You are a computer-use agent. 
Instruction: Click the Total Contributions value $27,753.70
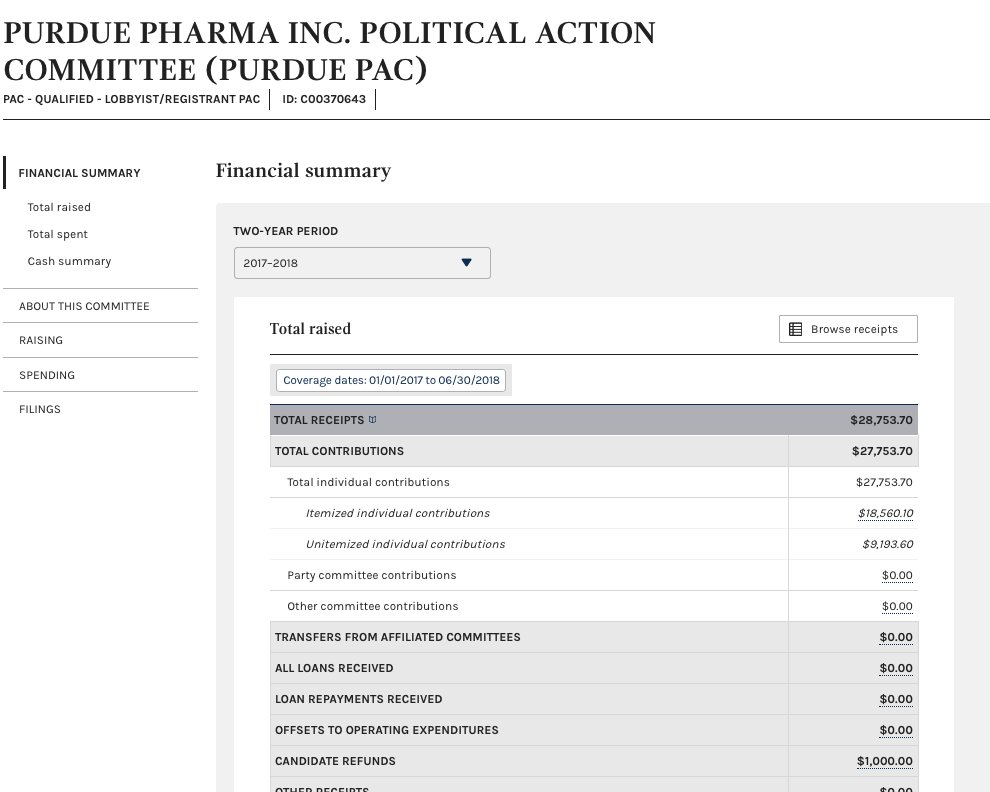pyautogui.click(x=882, y=451)
